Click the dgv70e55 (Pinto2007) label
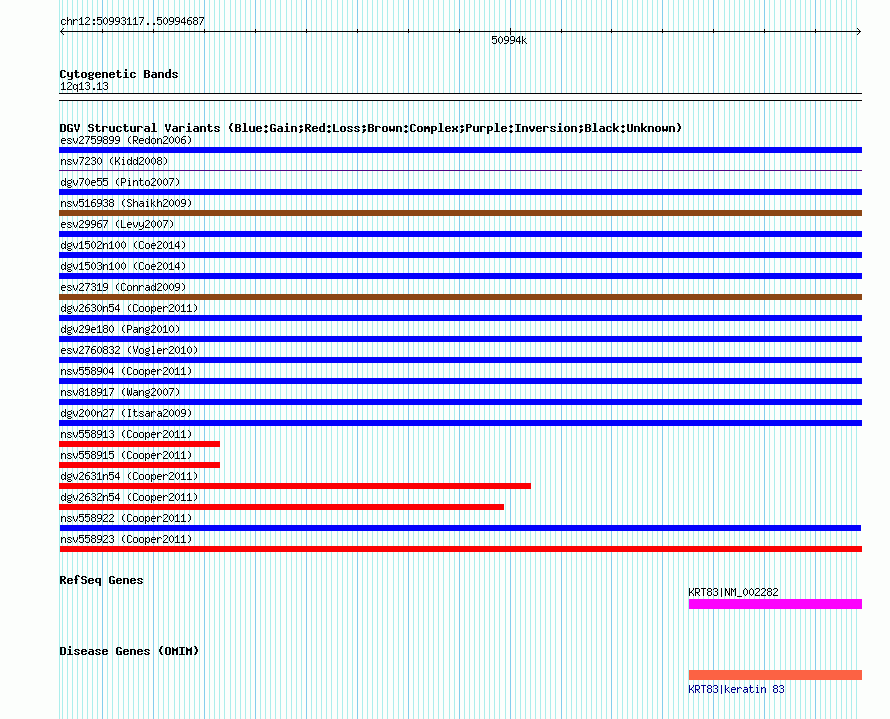 (120, 182)
